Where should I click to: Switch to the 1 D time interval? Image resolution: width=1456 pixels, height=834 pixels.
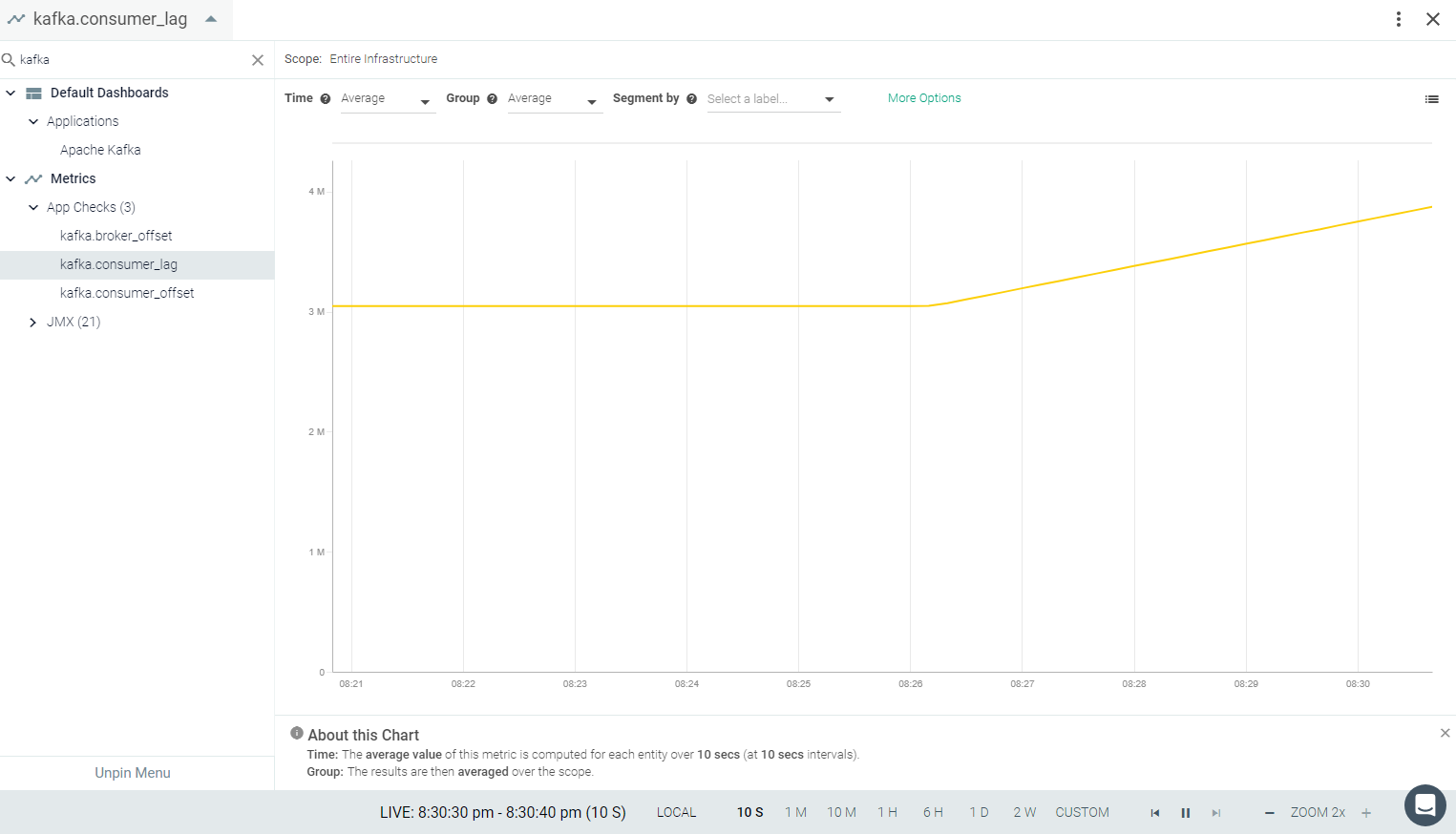click(x=979, y=813)
